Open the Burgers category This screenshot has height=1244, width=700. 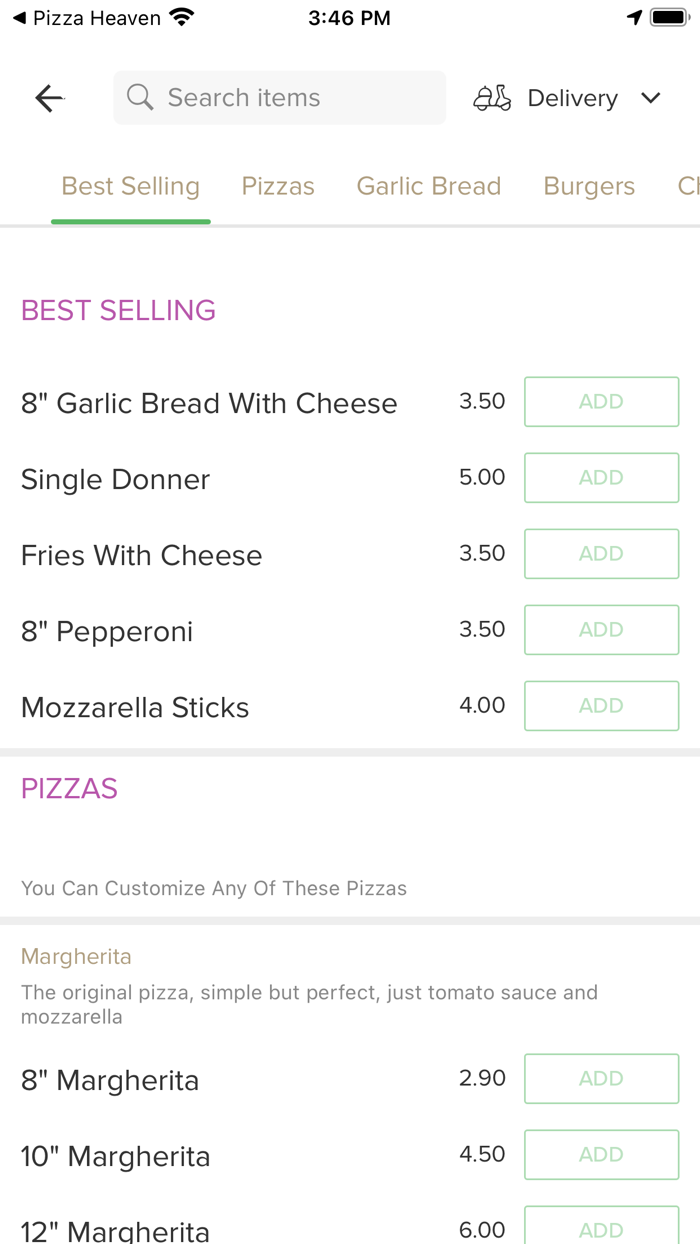[589, 186]
